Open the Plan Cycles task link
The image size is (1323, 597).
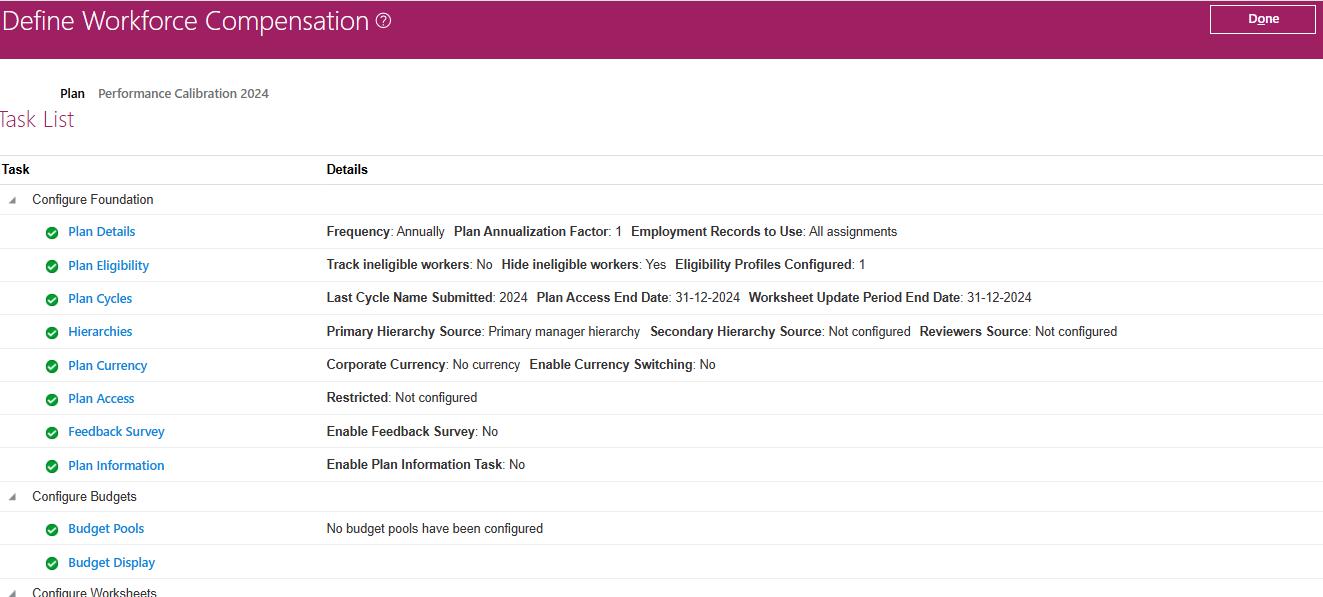(x=100, y=299)
